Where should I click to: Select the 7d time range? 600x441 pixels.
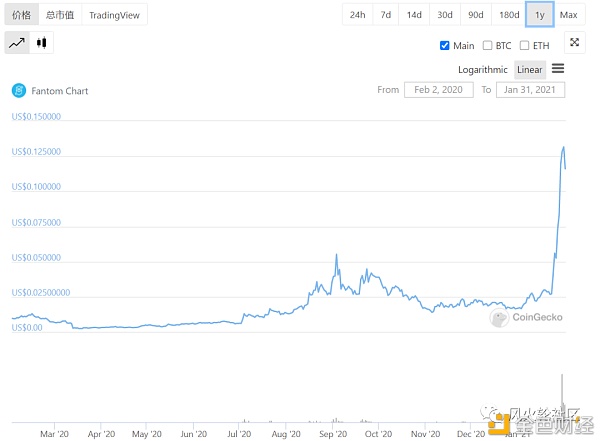click(386, 15)
